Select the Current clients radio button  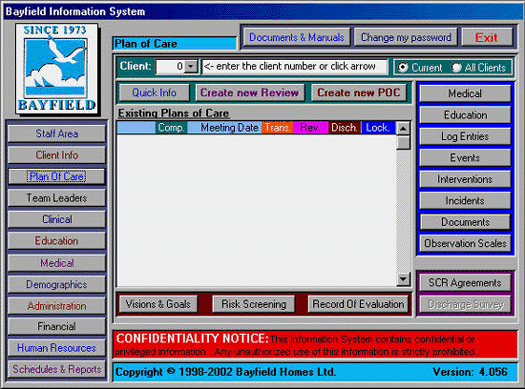click(x=403, y=67)
